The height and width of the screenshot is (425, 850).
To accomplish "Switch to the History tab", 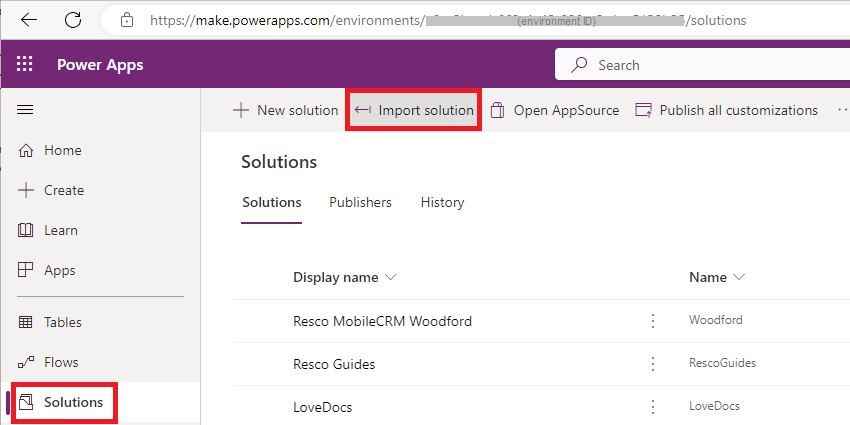I will coord(442,202).
